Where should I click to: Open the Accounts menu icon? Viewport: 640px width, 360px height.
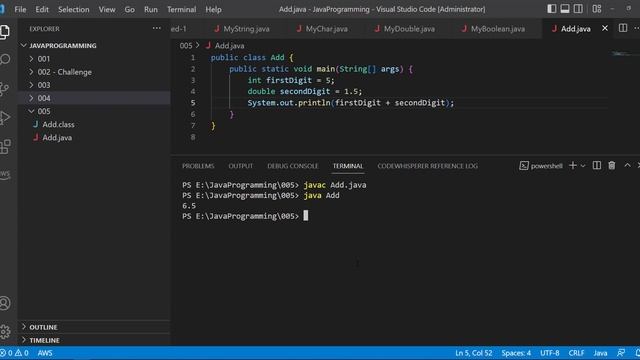tap(5, 303)
